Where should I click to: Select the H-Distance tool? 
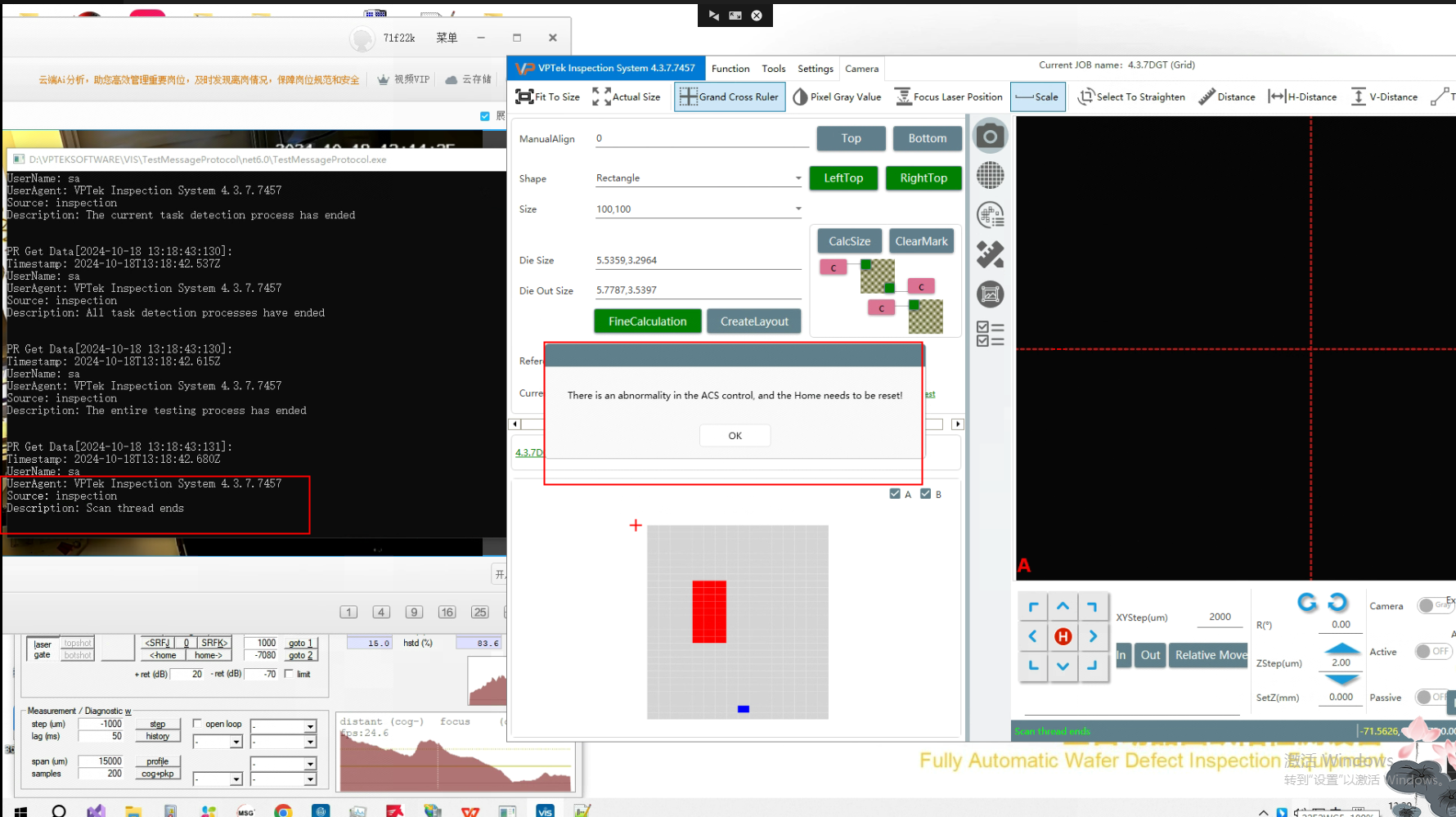click(1302, 97)
